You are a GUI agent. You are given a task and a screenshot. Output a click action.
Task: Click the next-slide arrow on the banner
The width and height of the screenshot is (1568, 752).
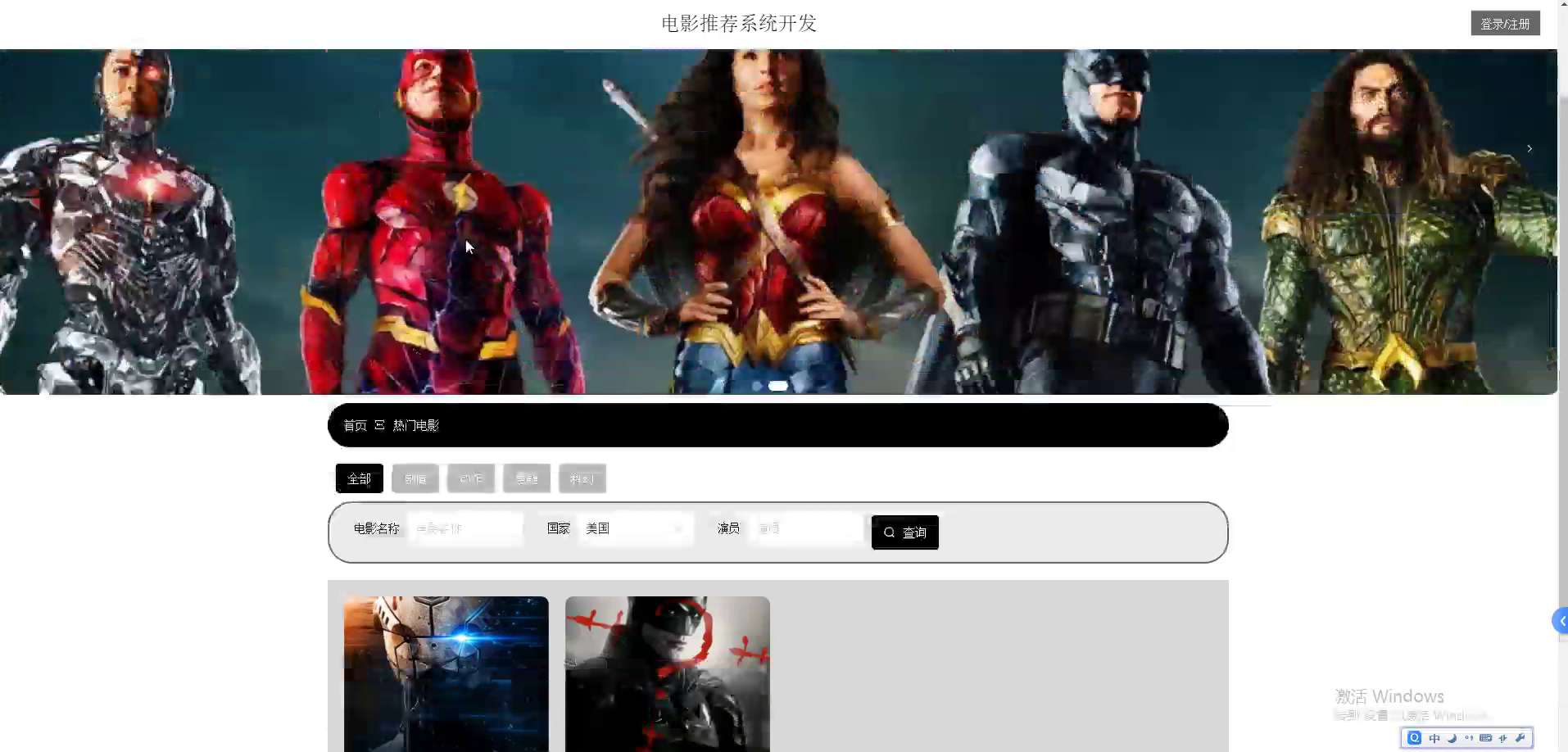pos(1529,148)
